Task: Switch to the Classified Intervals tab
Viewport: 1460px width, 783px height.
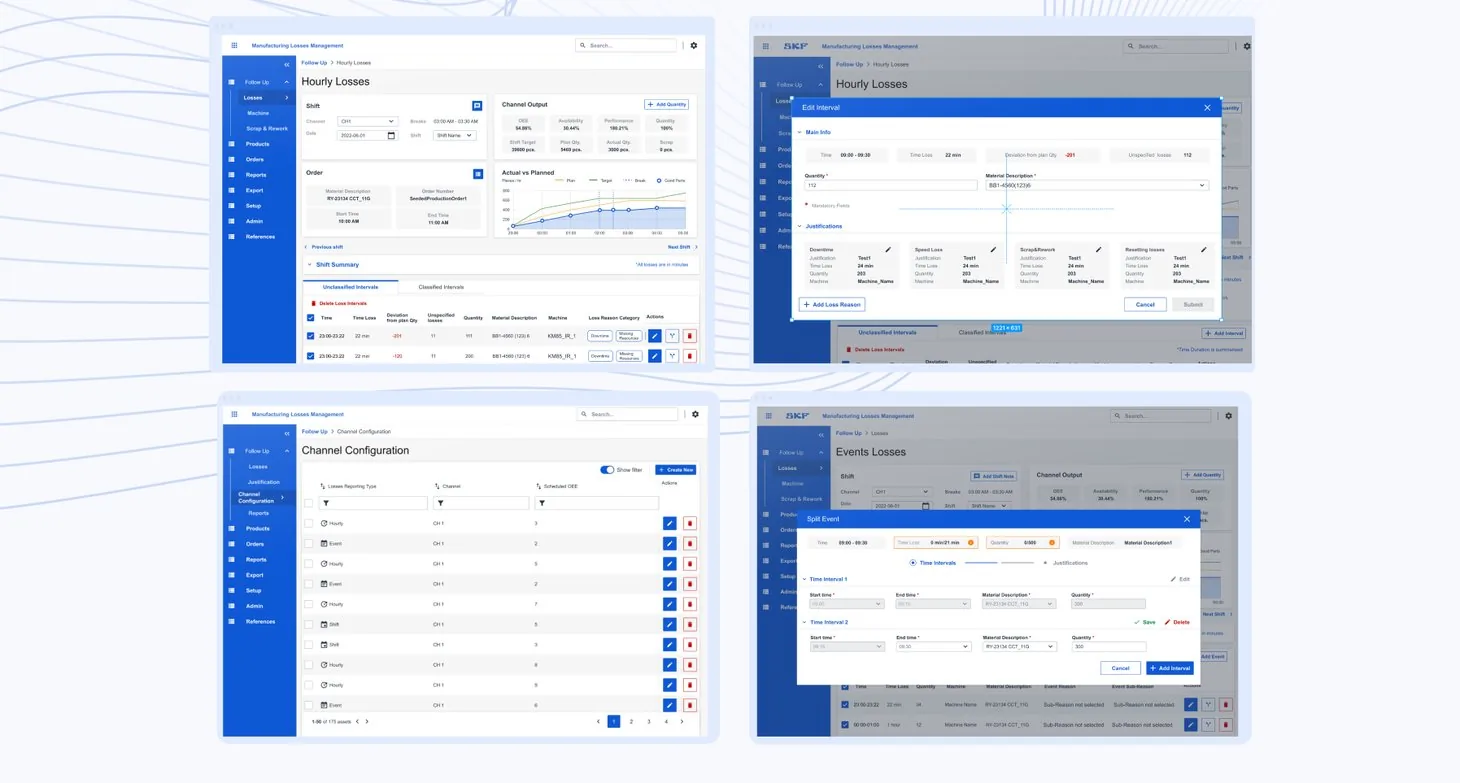Action: (441, 287)
